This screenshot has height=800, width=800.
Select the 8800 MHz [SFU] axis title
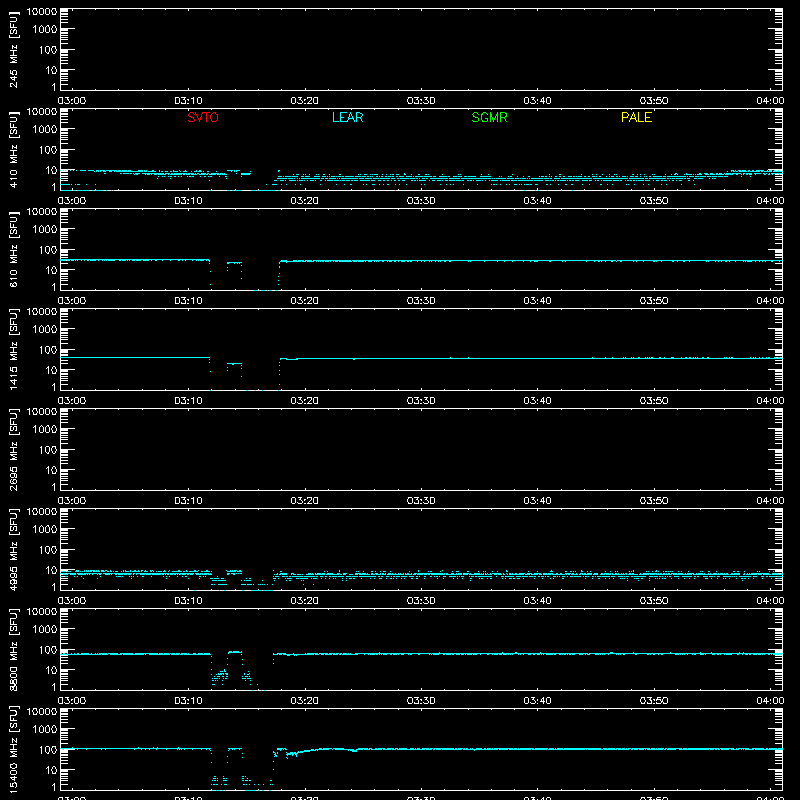13,649
